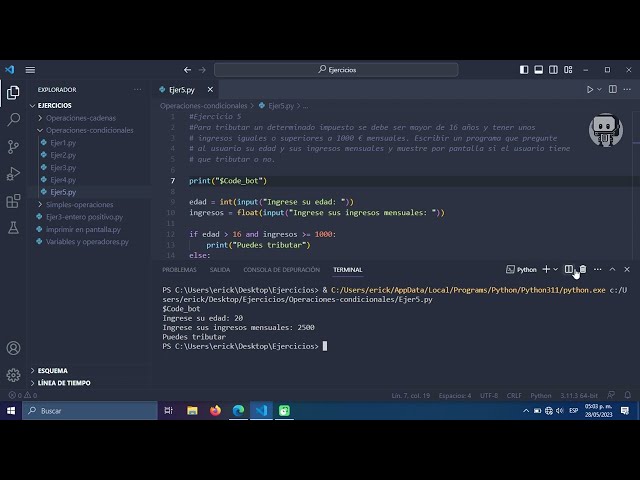Click the Ejercicios command center search box

pyautogui.click(x=336, y=70)
